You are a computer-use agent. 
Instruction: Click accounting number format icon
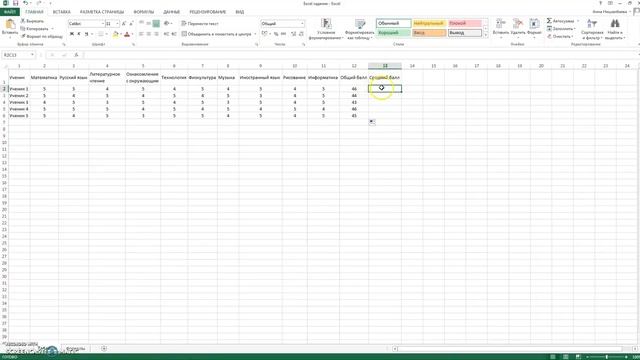(265, 34)
